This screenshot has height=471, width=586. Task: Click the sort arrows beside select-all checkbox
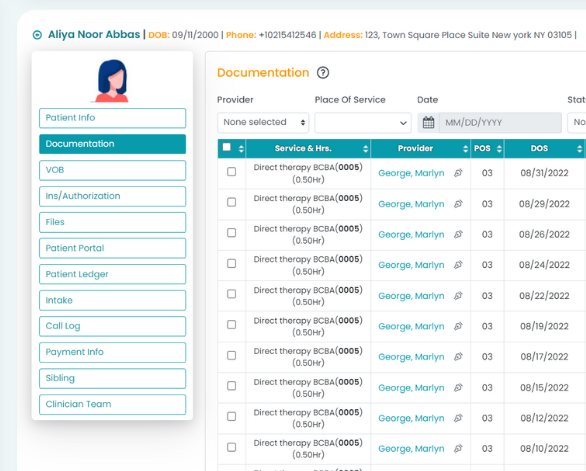pyautogui.click(x=241, y=149)
